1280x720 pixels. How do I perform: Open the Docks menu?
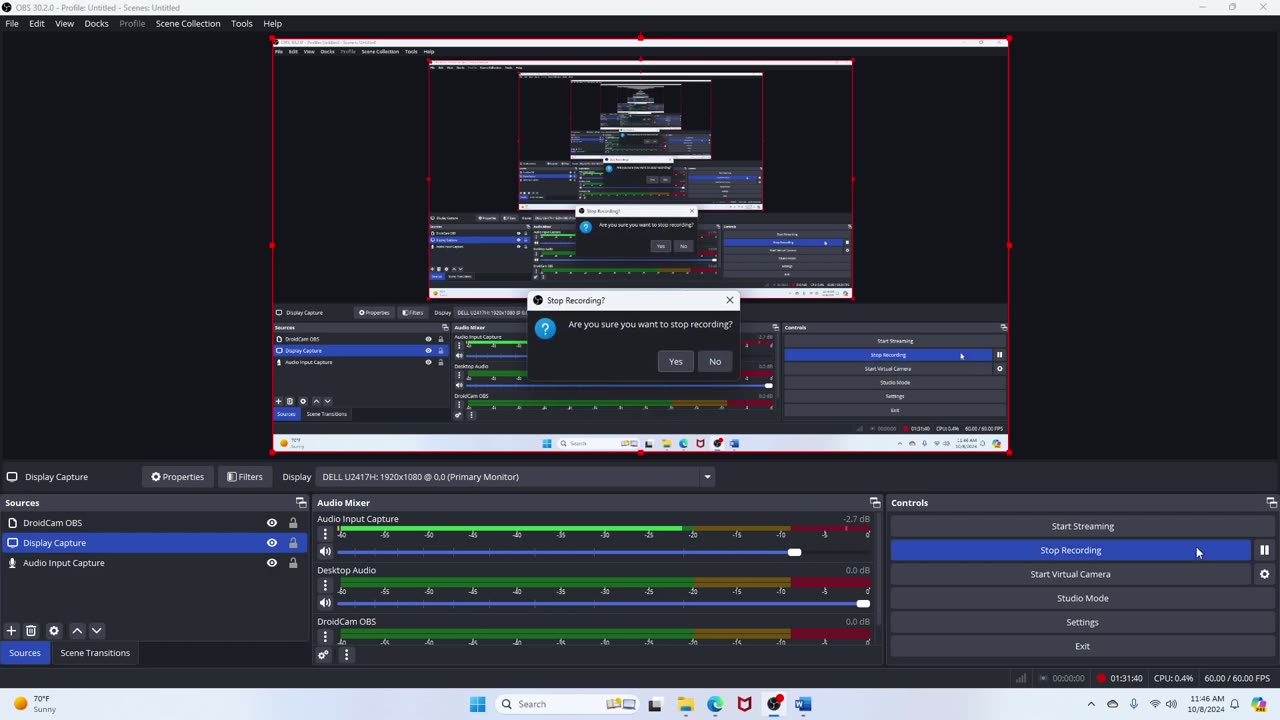point(97,23)
